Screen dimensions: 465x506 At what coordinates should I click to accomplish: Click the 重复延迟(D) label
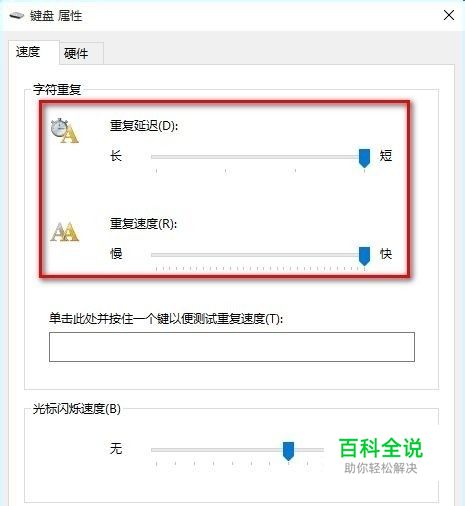click(144, 126)
